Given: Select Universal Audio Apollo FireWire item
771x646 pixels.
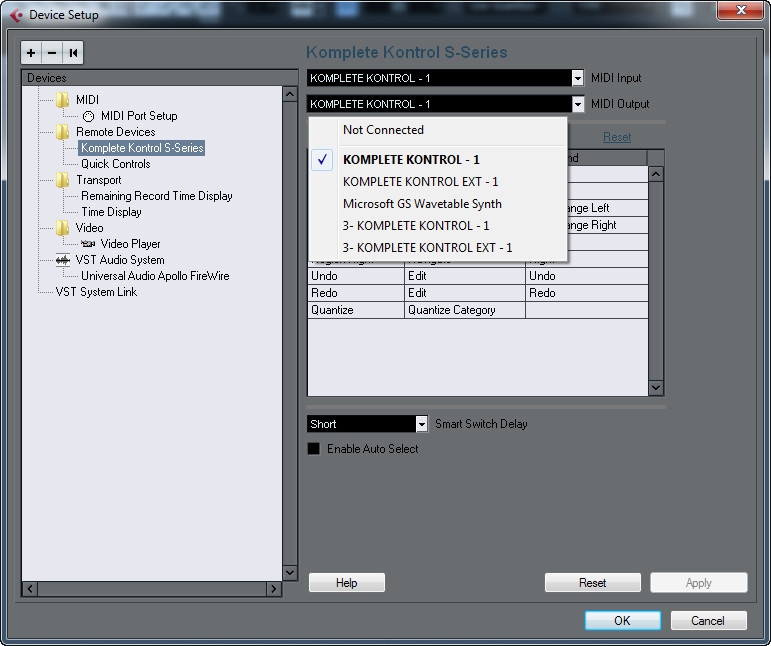Looking at the screenshot, I should (155, 276).
